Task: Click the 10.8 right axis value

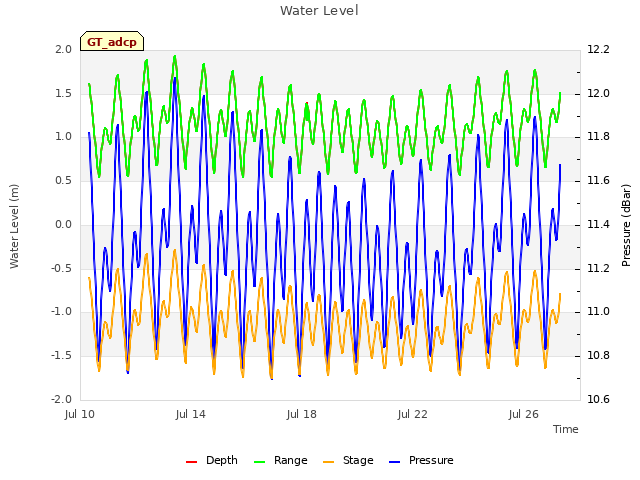Action: tap(598, 356)
